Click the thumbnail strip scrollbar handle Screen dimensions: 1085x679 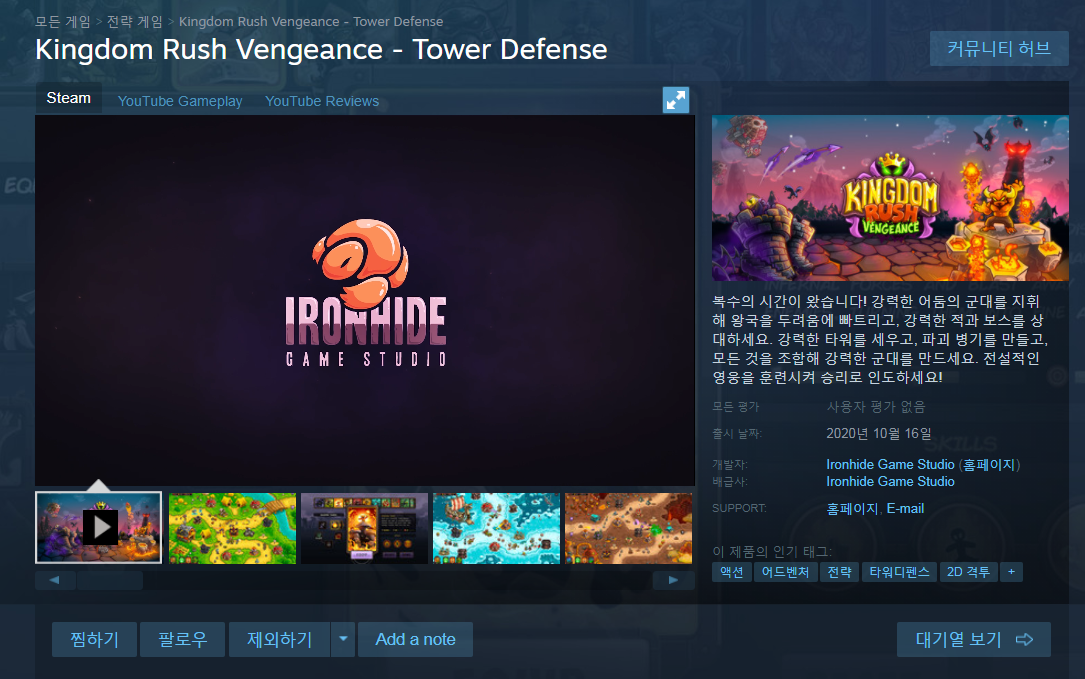110,580
